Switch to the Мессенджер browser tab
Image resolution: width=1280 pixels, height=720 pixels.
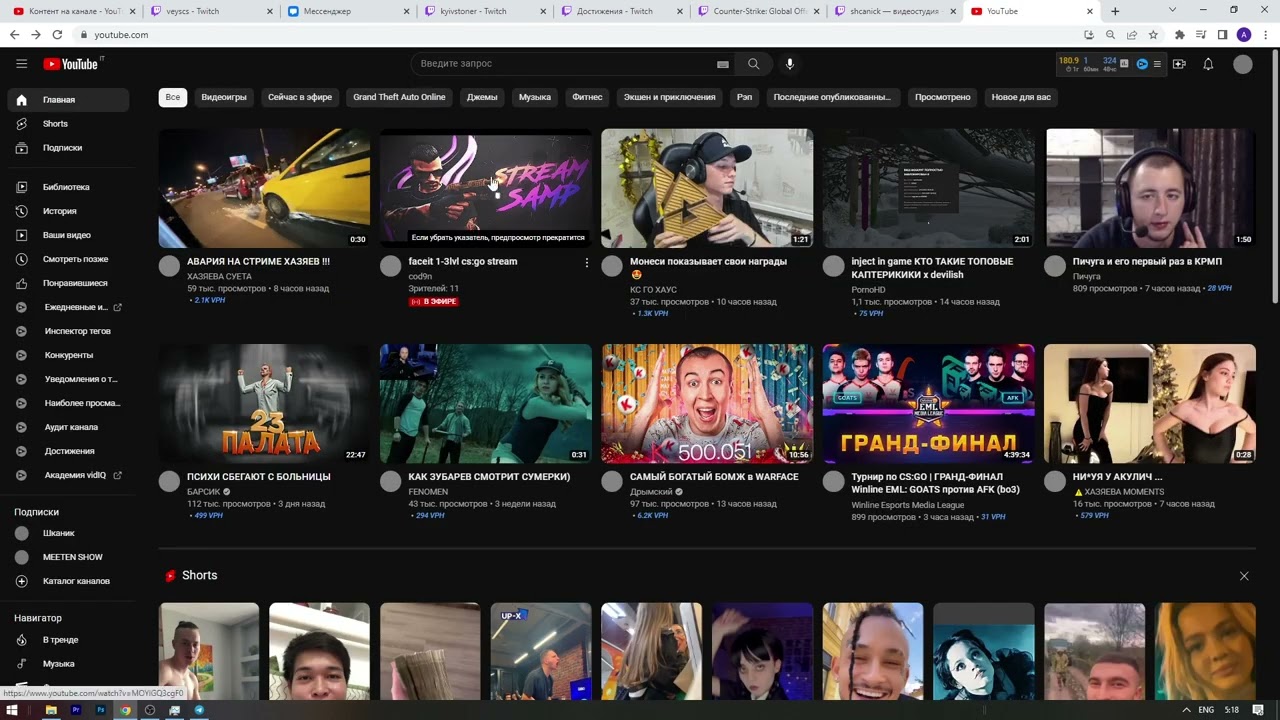[x=347, y=11]
